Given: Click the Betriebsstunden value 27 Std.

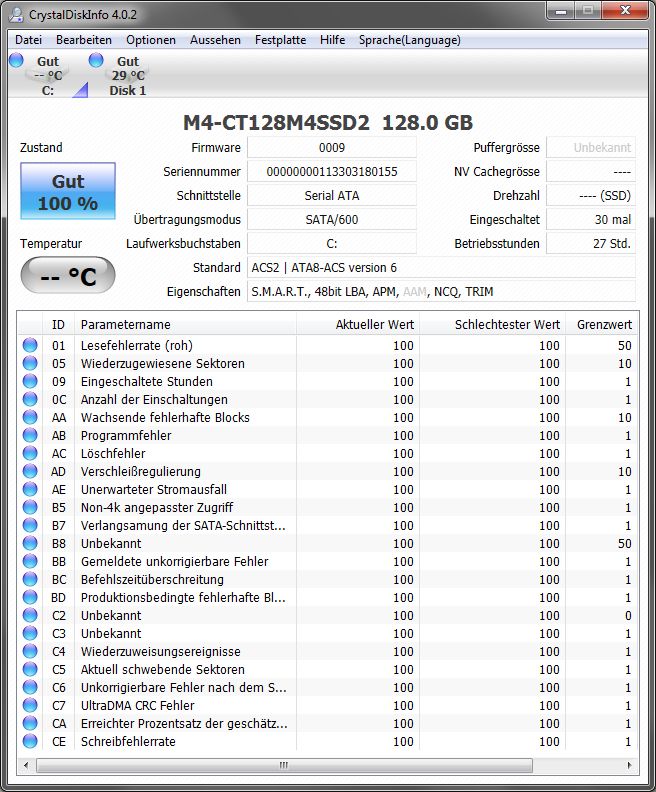Looking at the screenshot, I should [591, 243].
